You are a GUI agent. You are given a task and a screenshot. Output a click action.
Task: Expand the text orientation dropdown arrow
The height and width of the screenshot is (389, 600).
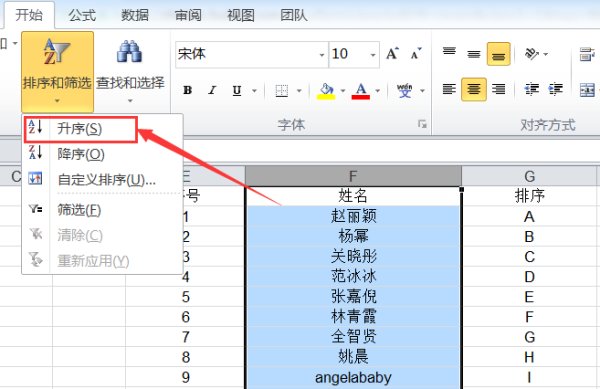[x=545, y=54]
